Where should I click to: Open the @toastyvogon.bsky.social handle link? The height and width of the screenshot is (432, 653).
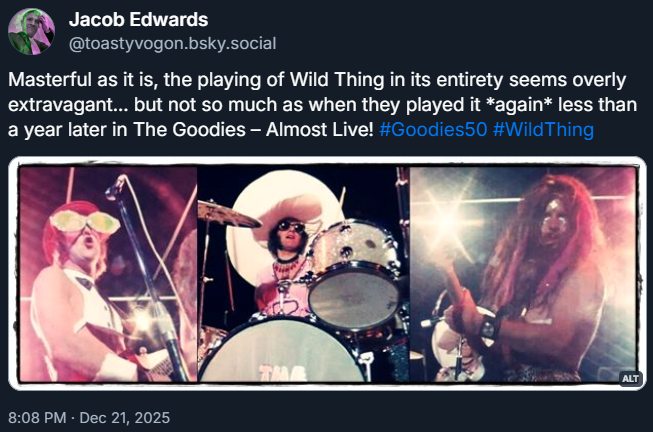coord(171,44)
